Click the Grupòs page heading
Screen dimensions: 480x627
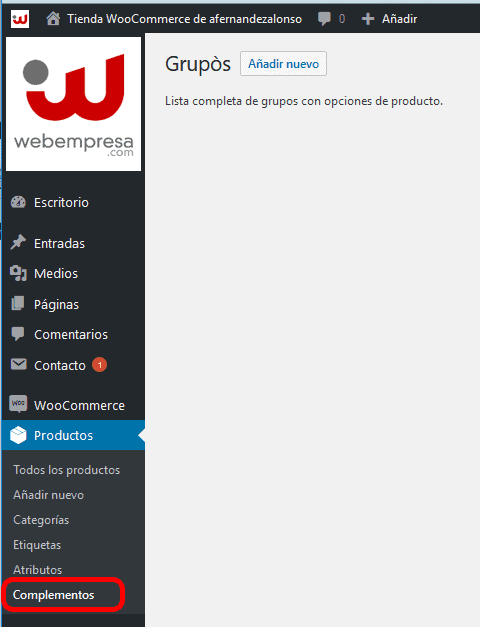pos(198,64)
